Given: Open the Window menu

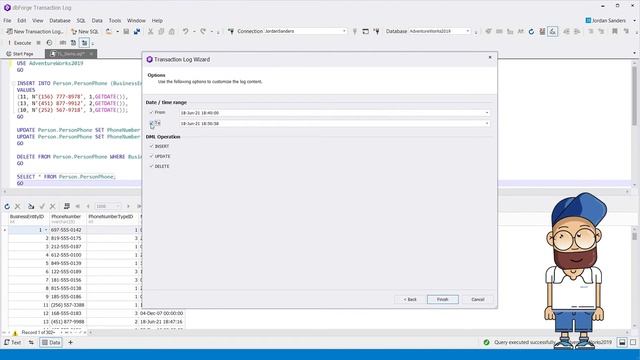Looking at the screenshot, I should 136,20.
